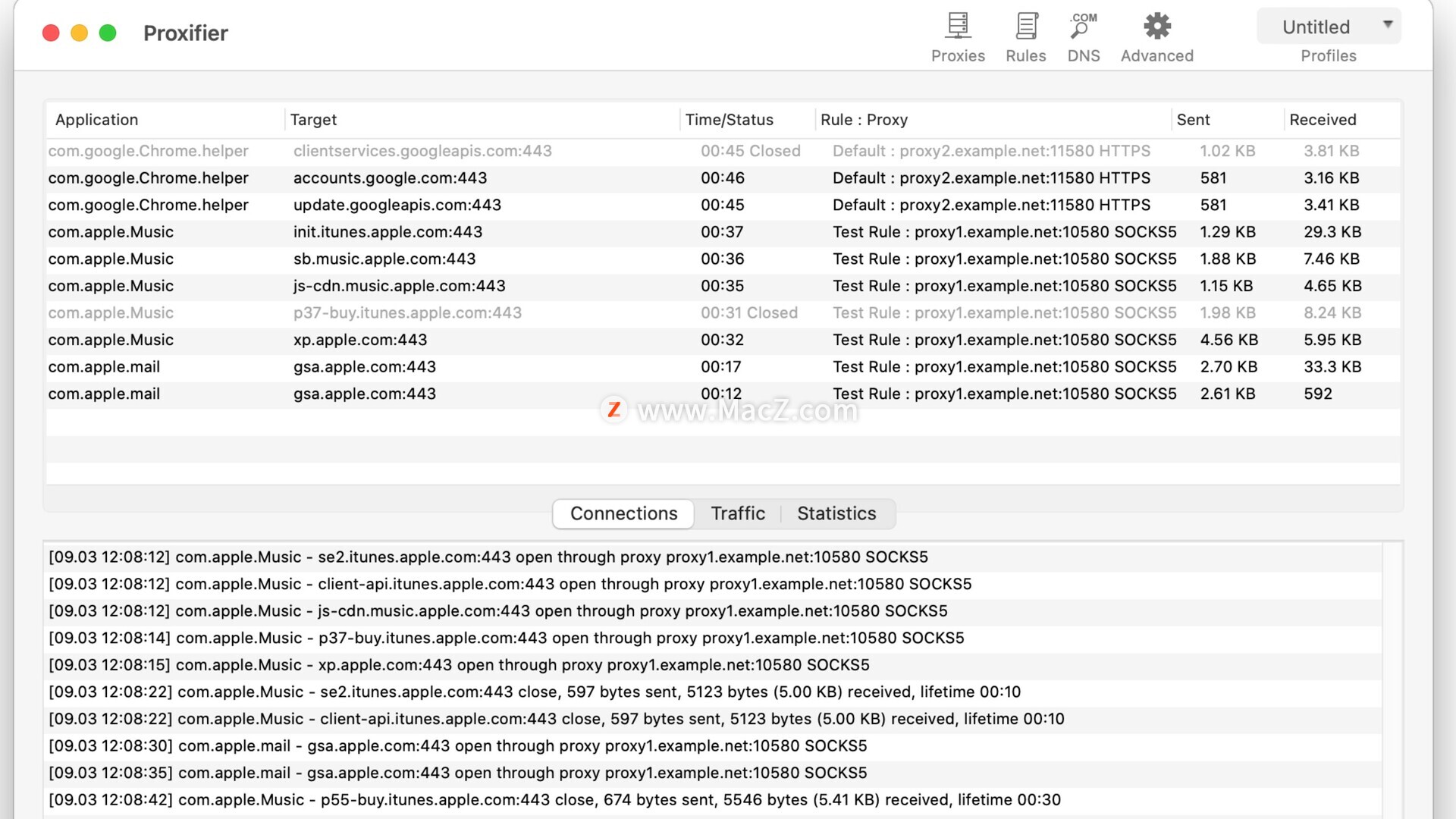
Task: Click the 12:08:30 gsa.apple.com log entry
Action: (714, 746)
